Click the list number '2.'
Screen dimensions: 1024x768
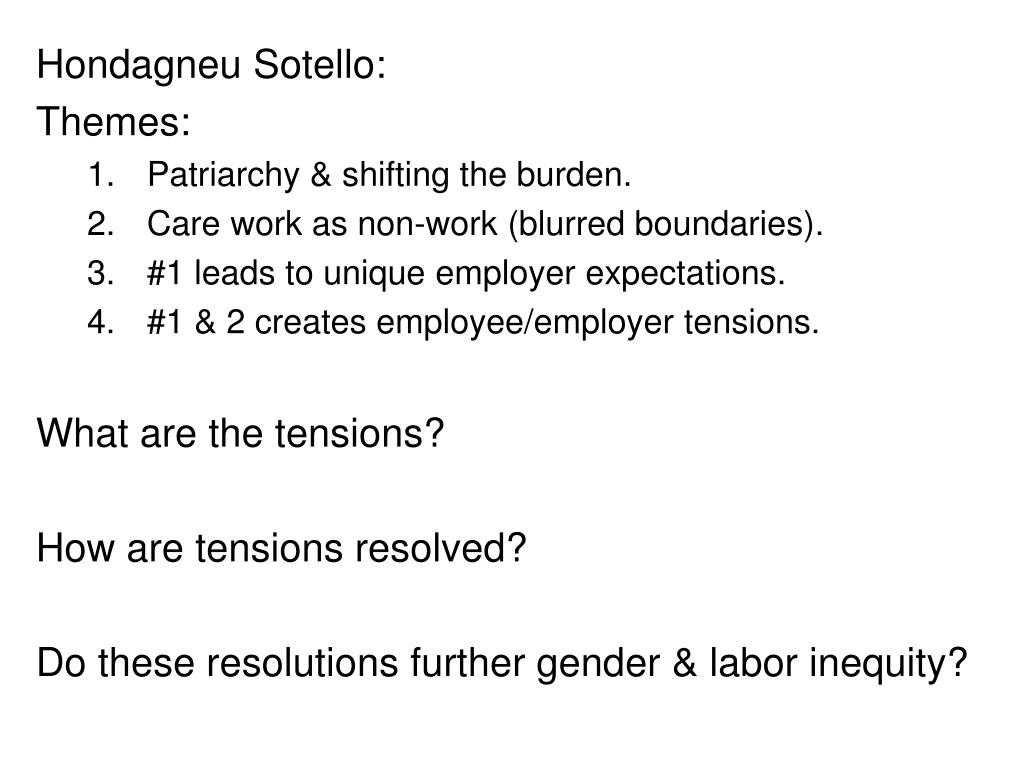pos(101,224)
